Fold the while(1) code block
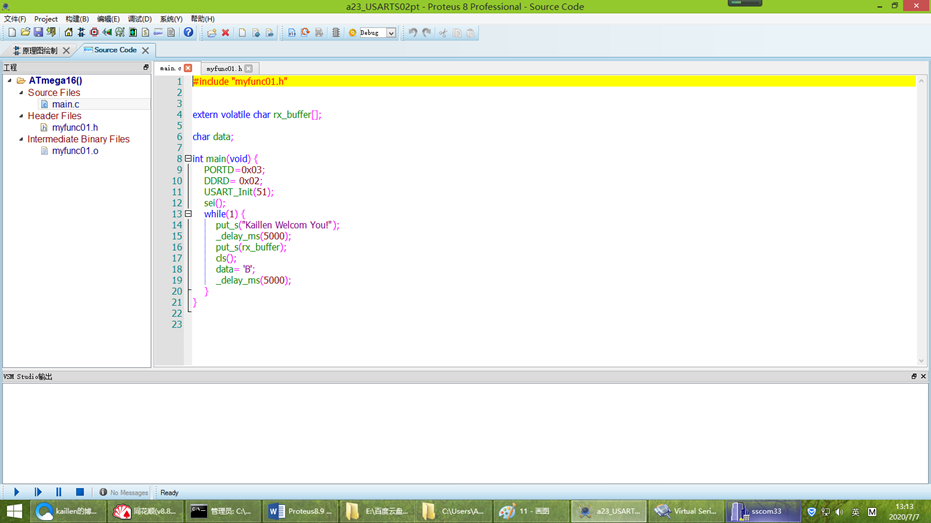This screenshot has width=931, height=523. pyautogui.click(x=188, y=214)
